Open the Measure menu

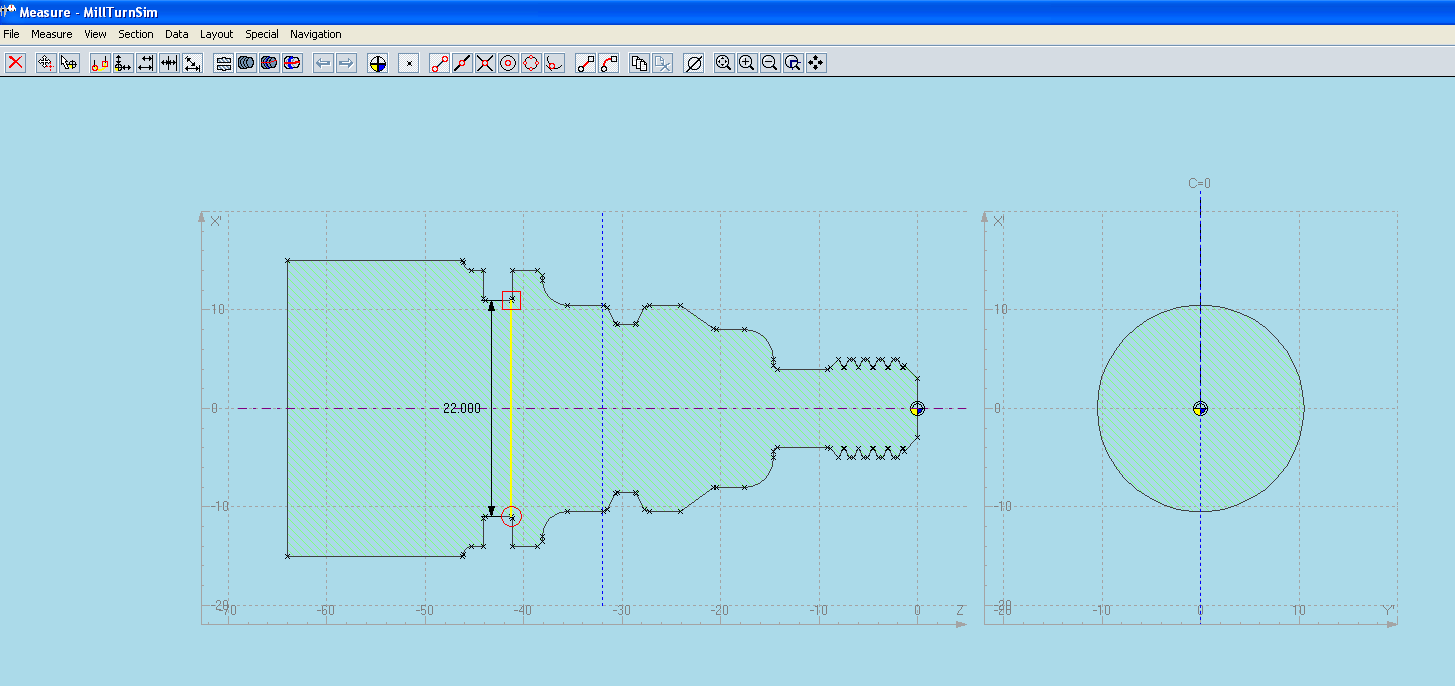52,34
